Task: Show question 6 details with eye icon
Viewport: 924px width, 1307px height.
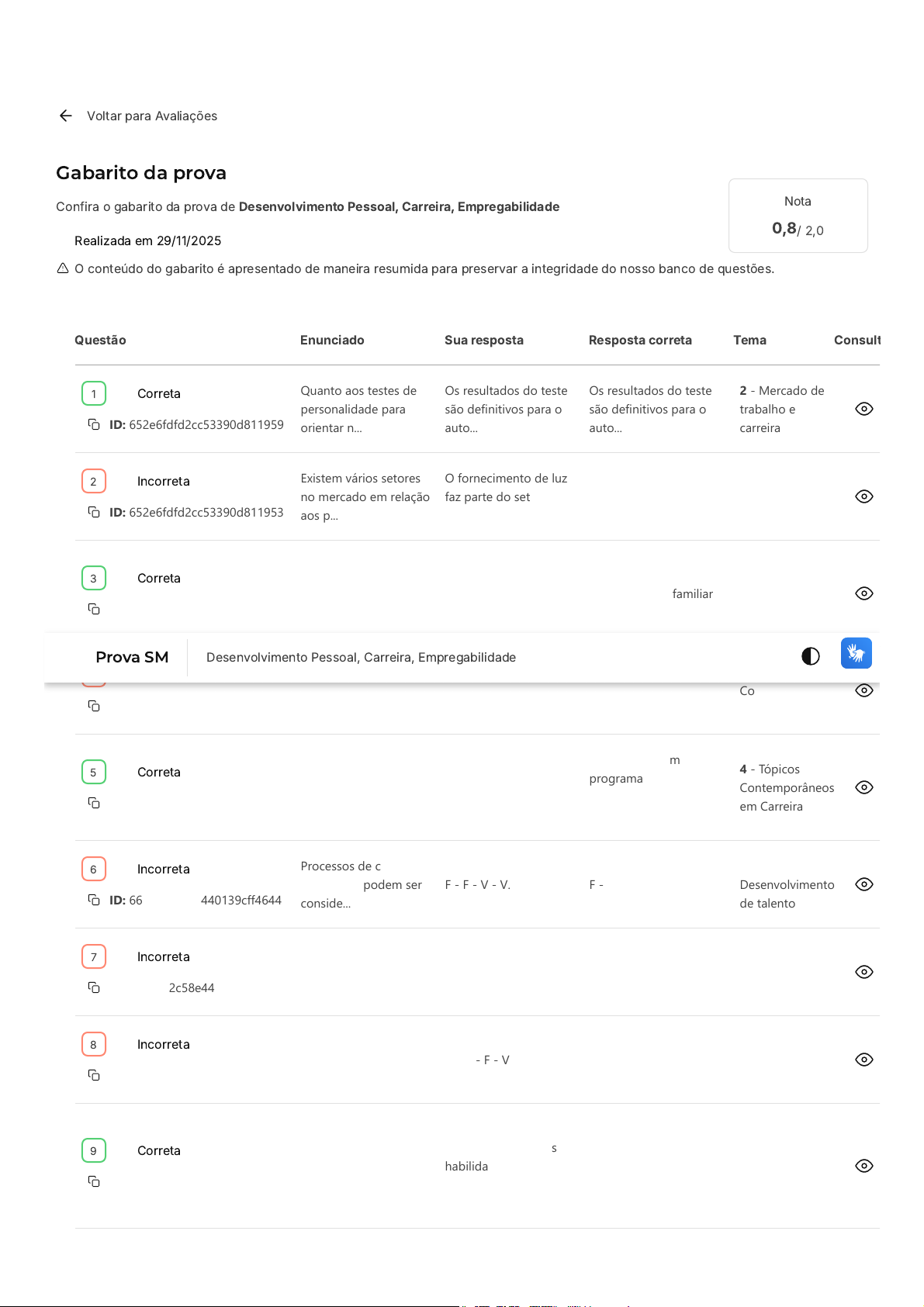Action: click(863, 884)
